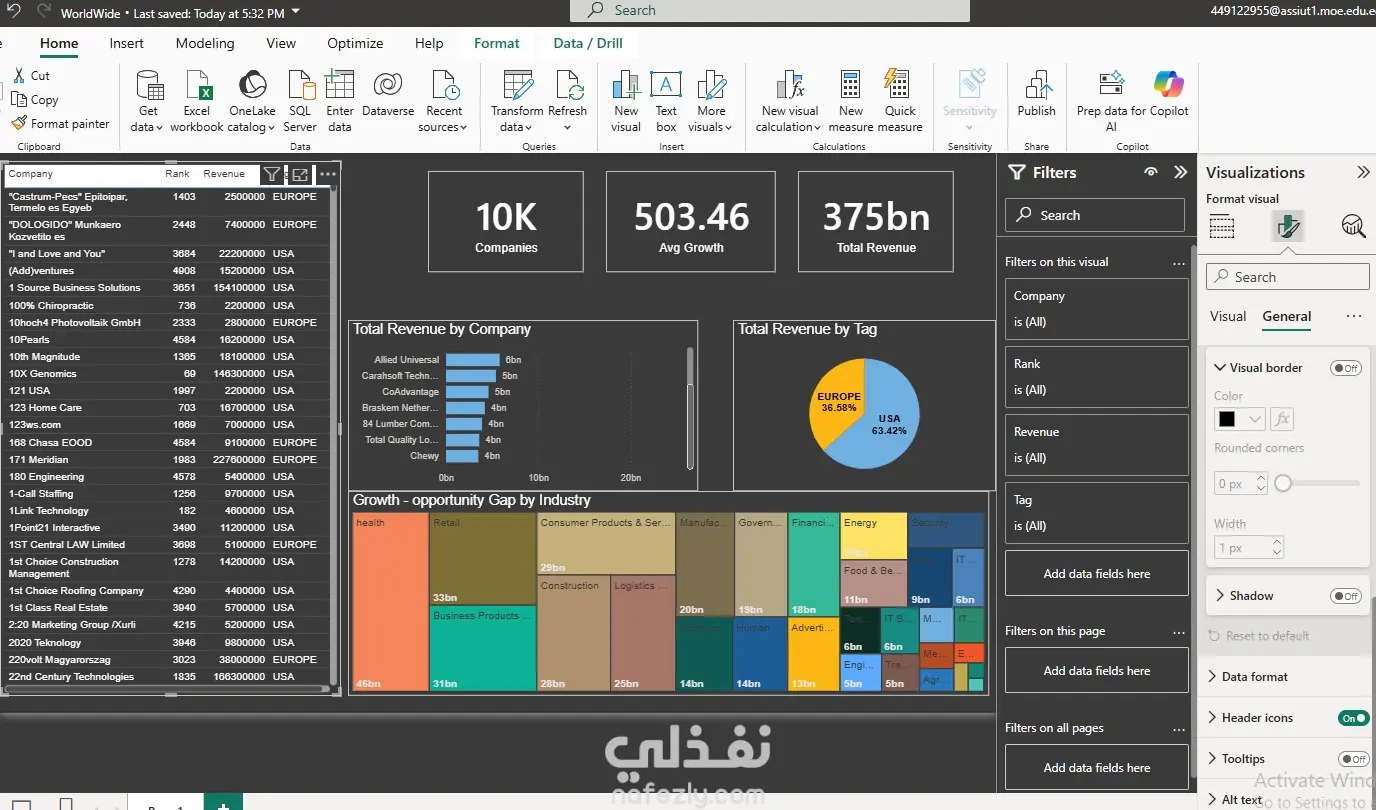Toggle Filters pane visibility with the eye icon
The height and width of the screenshot is (810, 1376).
coord(1151,172)
